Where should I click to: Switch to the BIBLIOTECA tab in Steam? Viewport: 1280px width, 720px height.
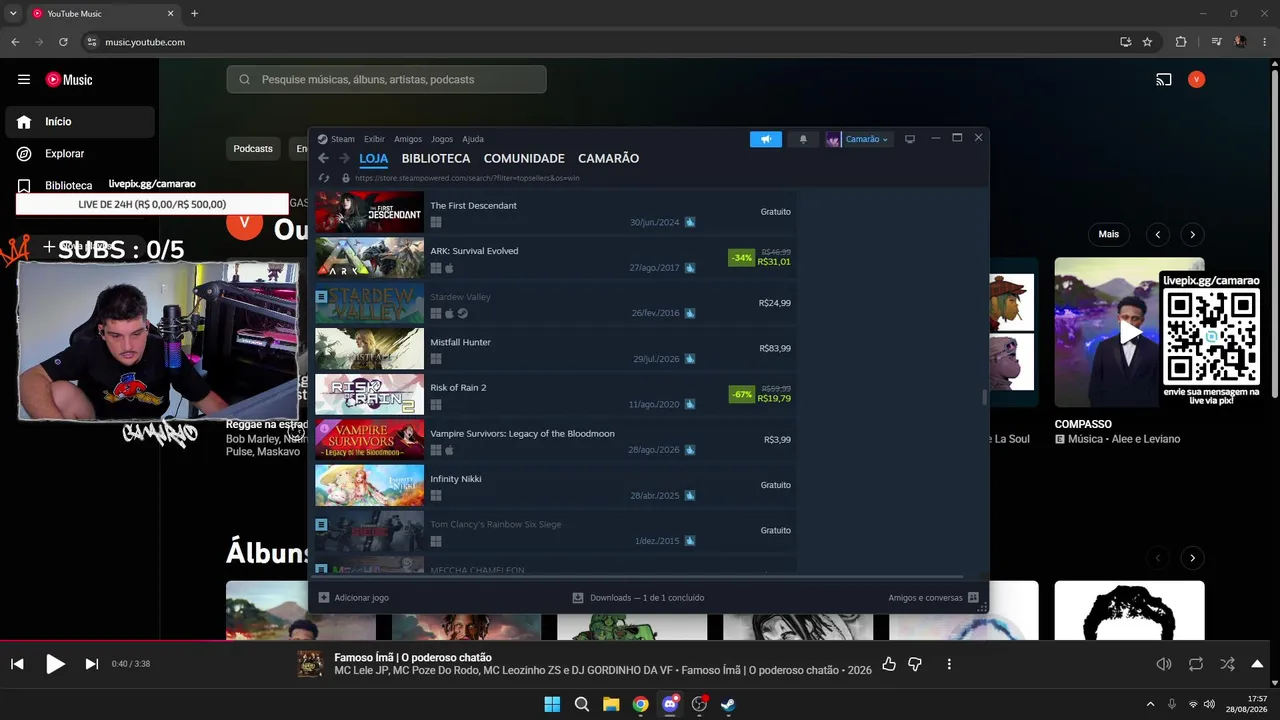(436, 158)
